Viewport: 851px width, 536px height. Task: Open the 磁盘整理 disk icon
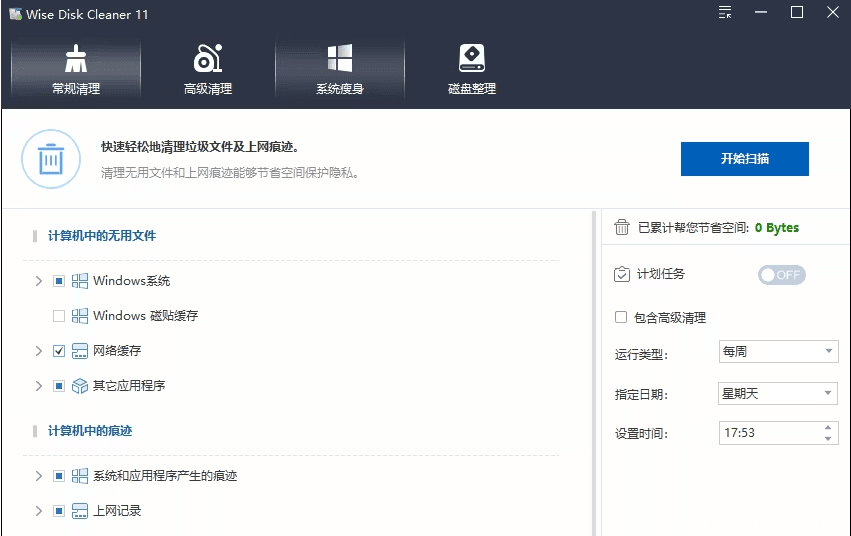(471, 58)
